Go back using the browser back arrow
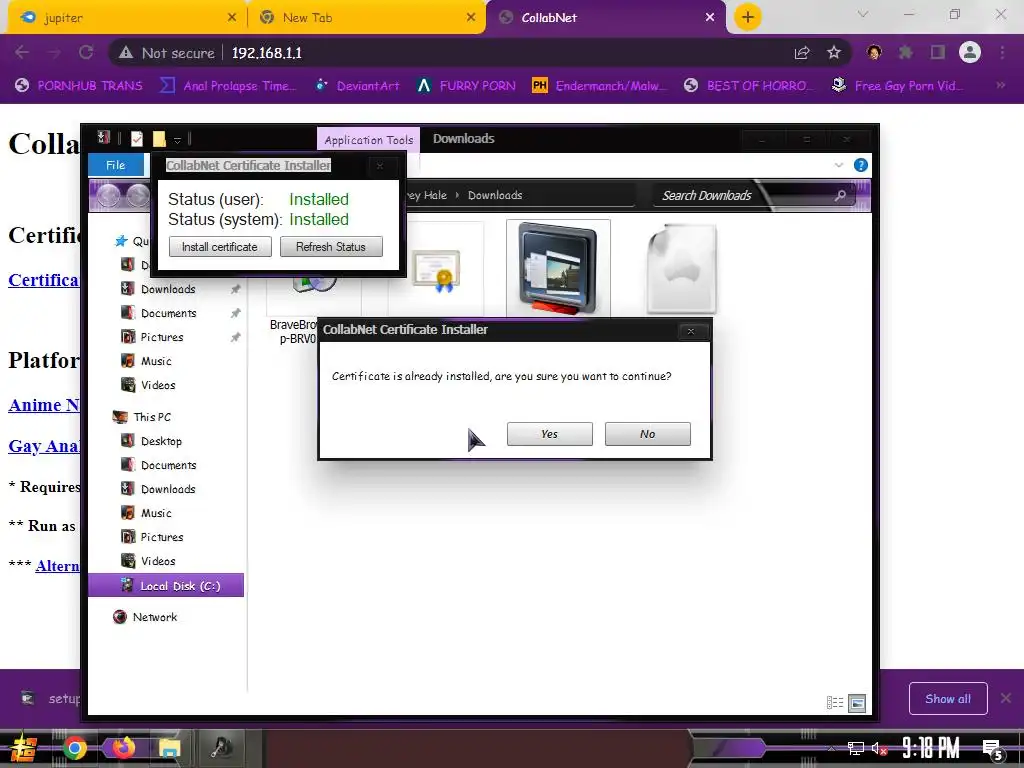This screenshot has width=1024, height=768. [x=22, y=53]
